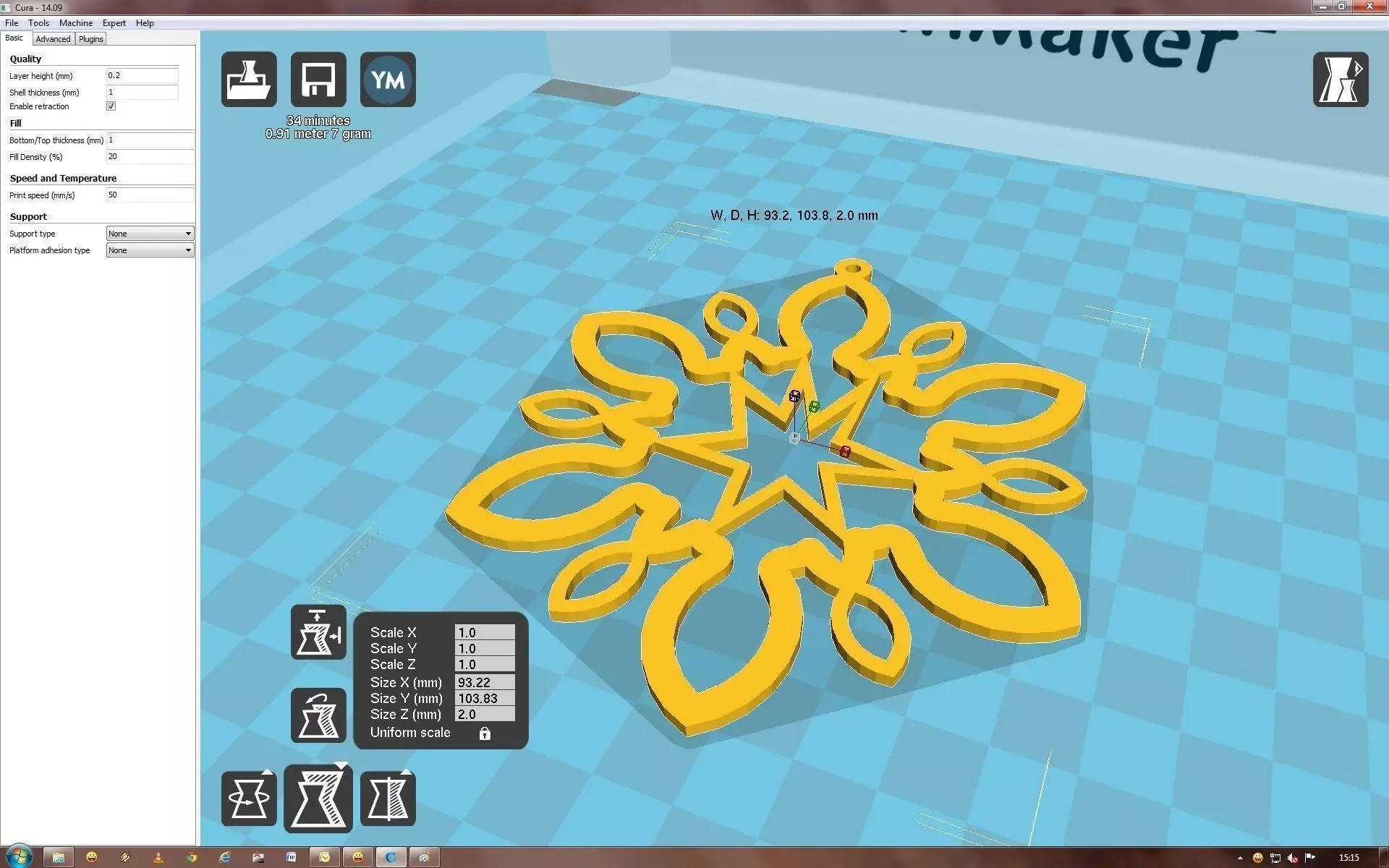Click the '0.91 meter 7 gram' text
Image resolution: width=1389 pixels, height=868 pixels.
(x=318, y=134)
